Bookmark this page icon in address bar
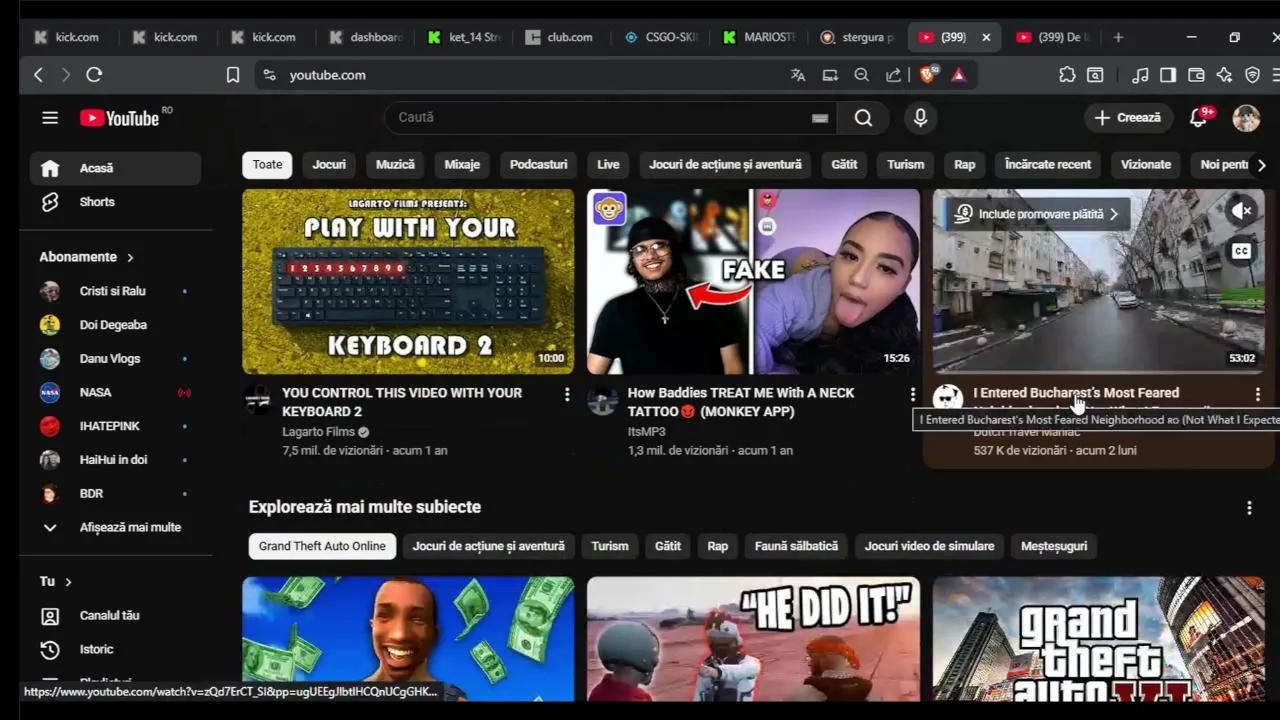The height and width of the screenshot is (720, 1280). tap(233, 75)
